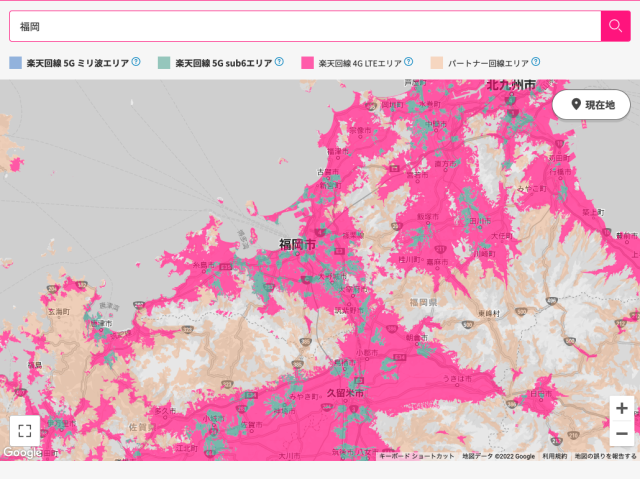Image resolution: width=640 pixels, height=479 pixels.
Task: Click the 福岡県 prefecture label
Action: click(423, 302)
